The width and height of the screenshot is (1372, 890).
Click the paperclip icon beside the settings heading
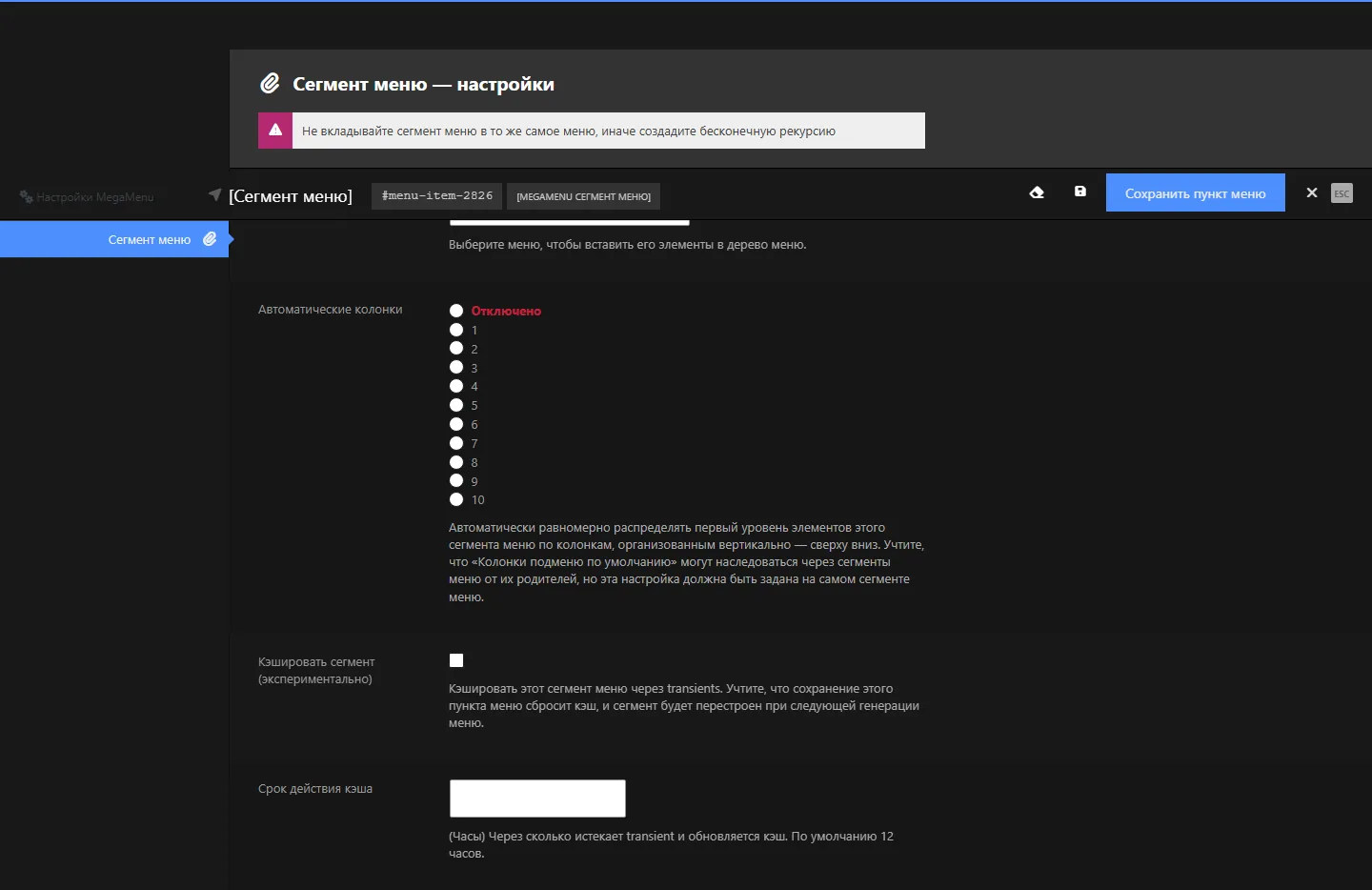[270, 84]
